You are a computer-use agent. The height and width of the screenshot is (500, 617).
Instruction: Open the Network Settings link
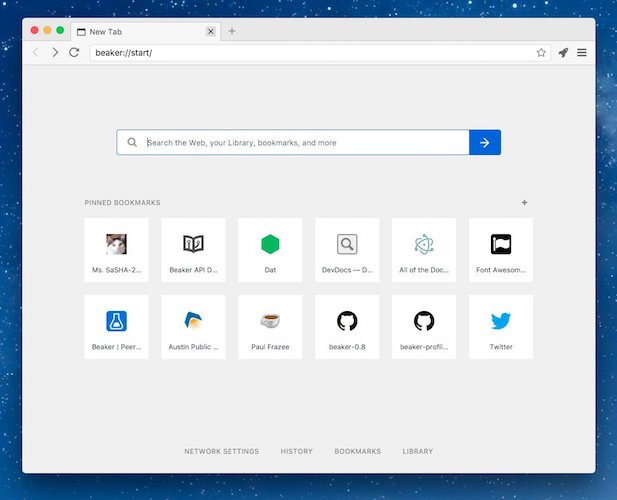[x=222, y=451]
